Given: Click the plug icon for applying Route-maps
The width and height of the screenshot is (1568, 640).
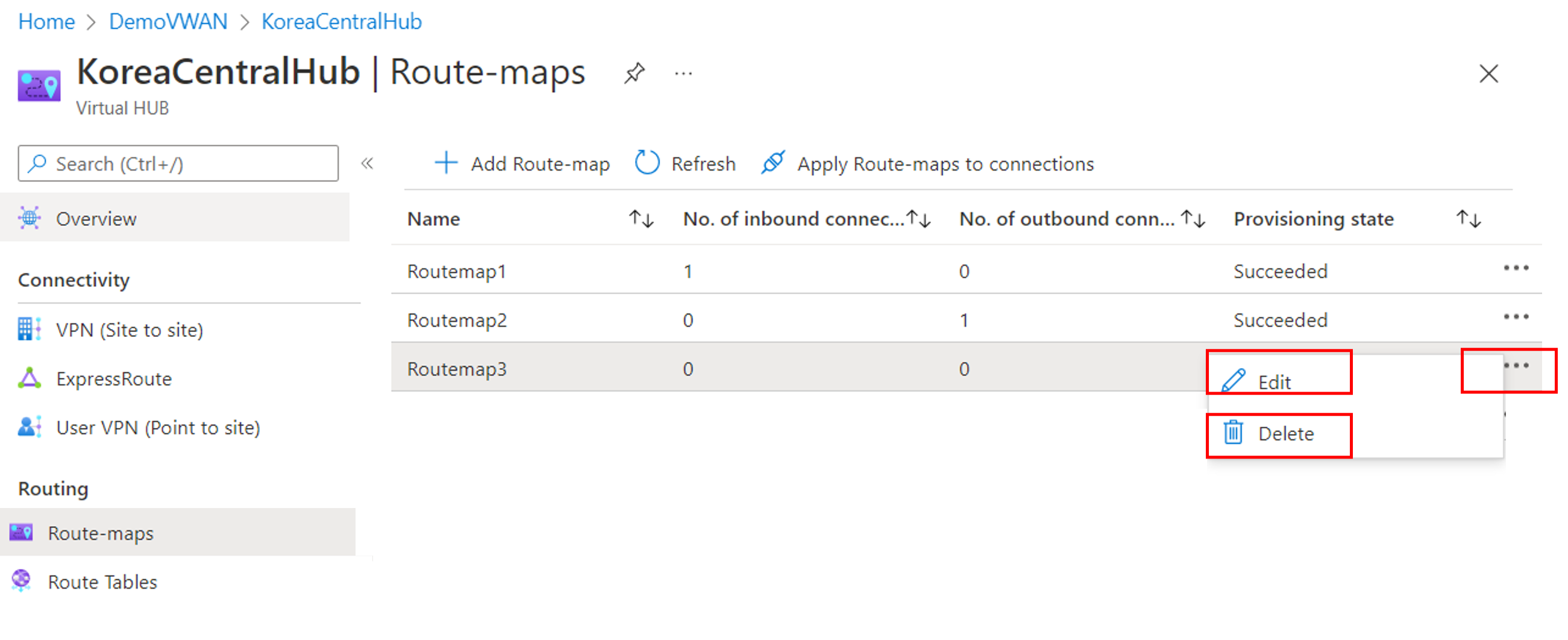Looking at the screenshot, I should pyautogui.click(x=773, y=163).
